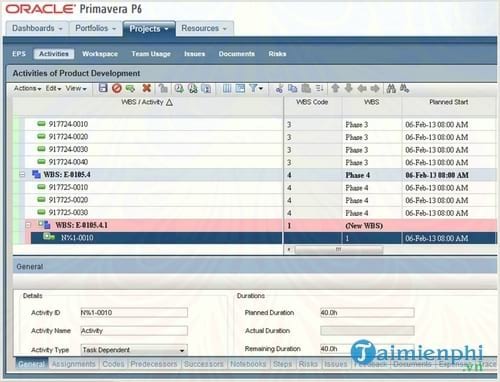
Task: Click the Save icon in the toolbar
Action: [103, 88]
